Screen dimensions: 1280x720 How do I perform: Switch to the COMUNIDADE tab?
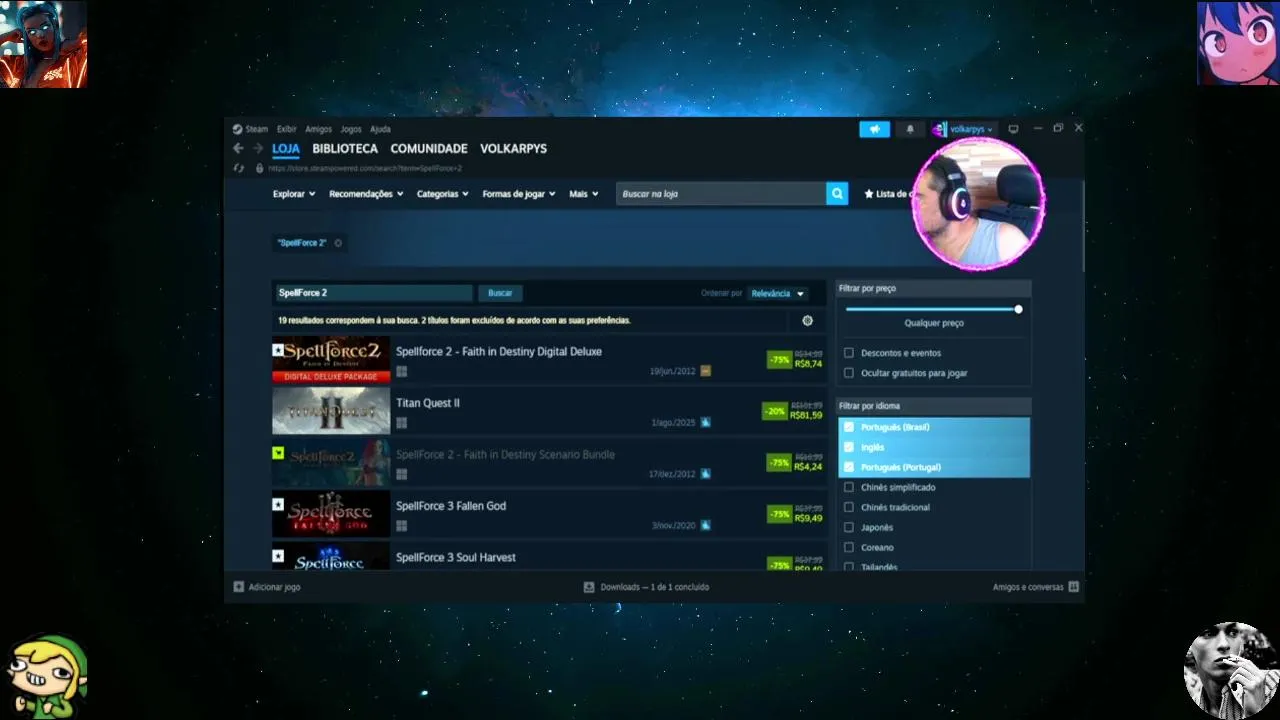tap(429, 148)
